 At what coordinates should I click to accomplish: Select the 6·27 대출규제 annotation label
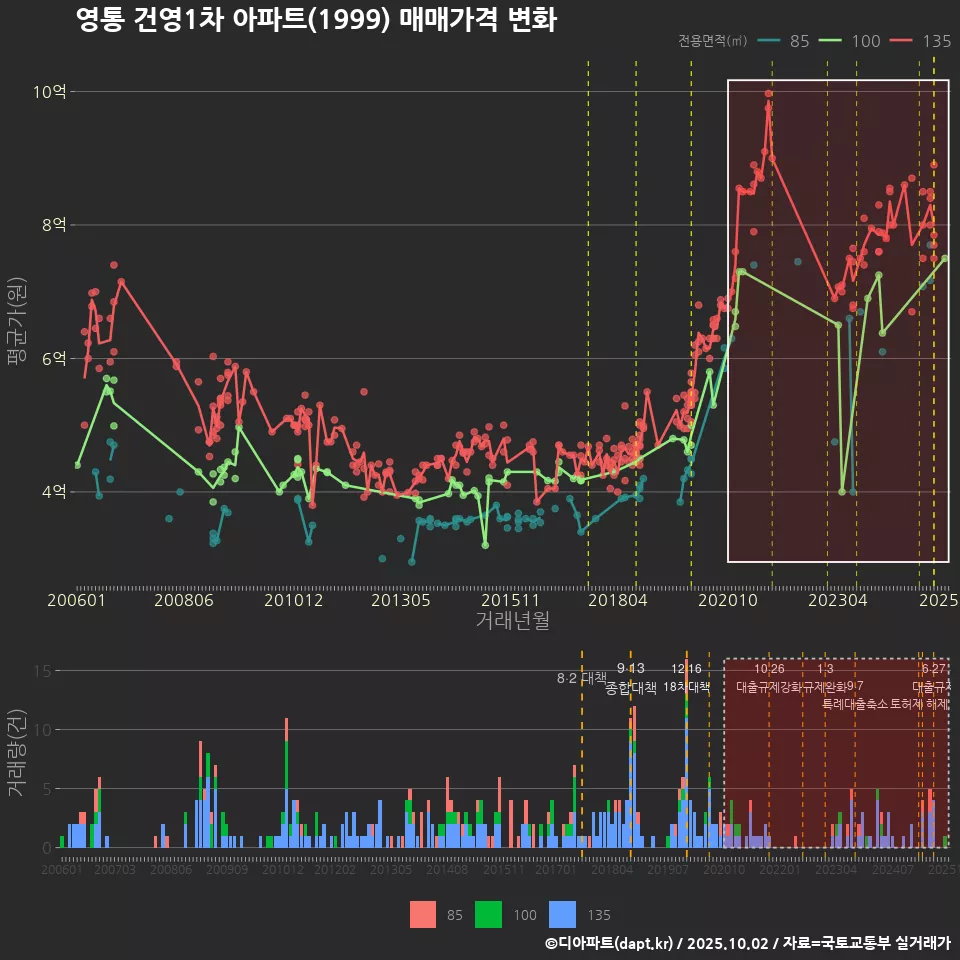[x=934, y=678]
